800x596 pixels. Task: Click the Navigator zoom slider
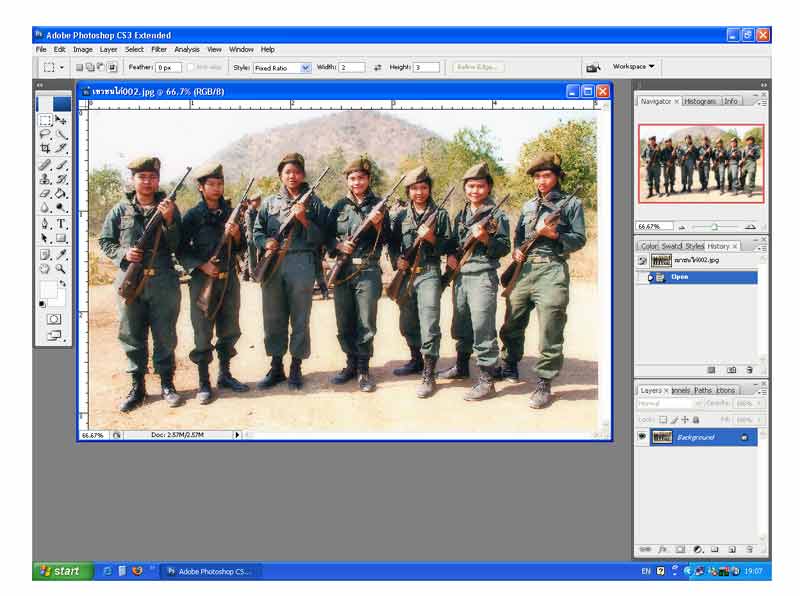coord(714,227)
